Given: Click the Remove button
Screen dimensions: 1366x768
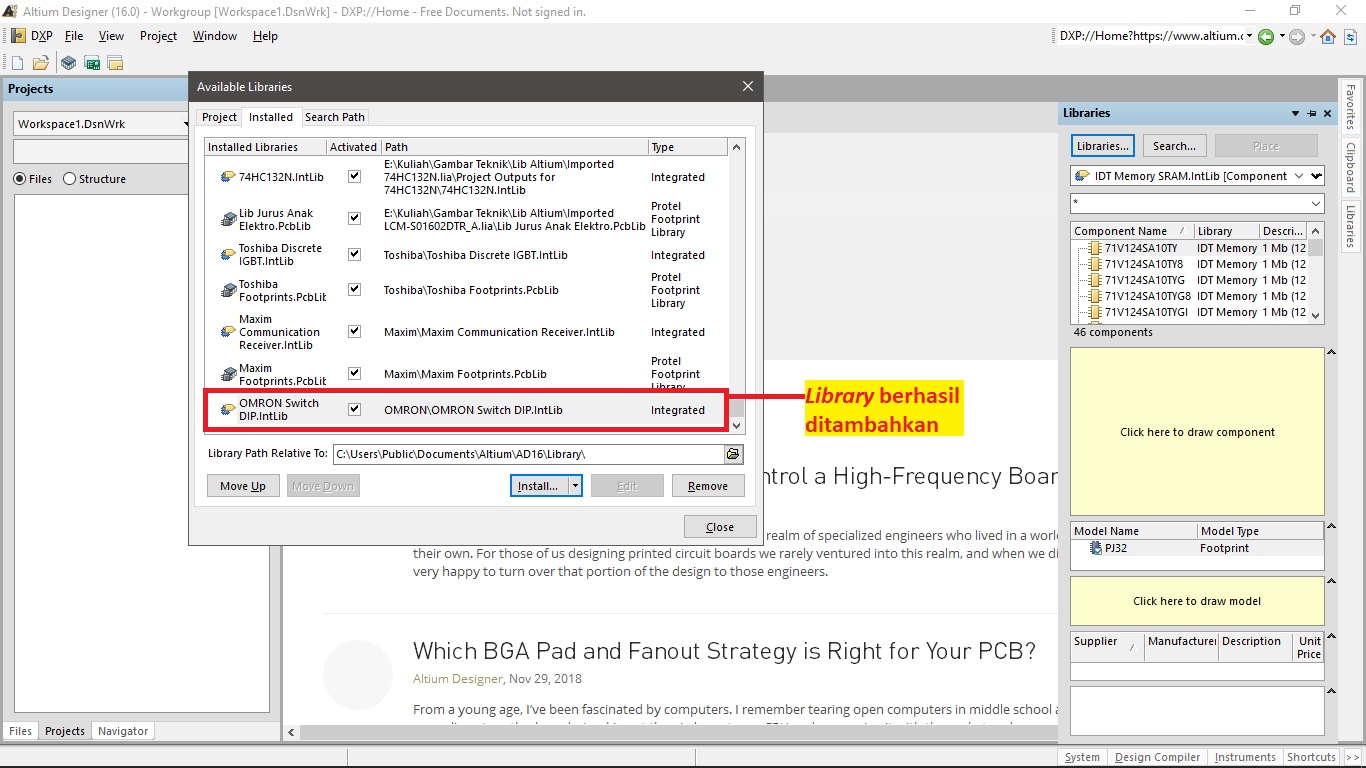Looking at the screenshot, I should click(708, 486).
